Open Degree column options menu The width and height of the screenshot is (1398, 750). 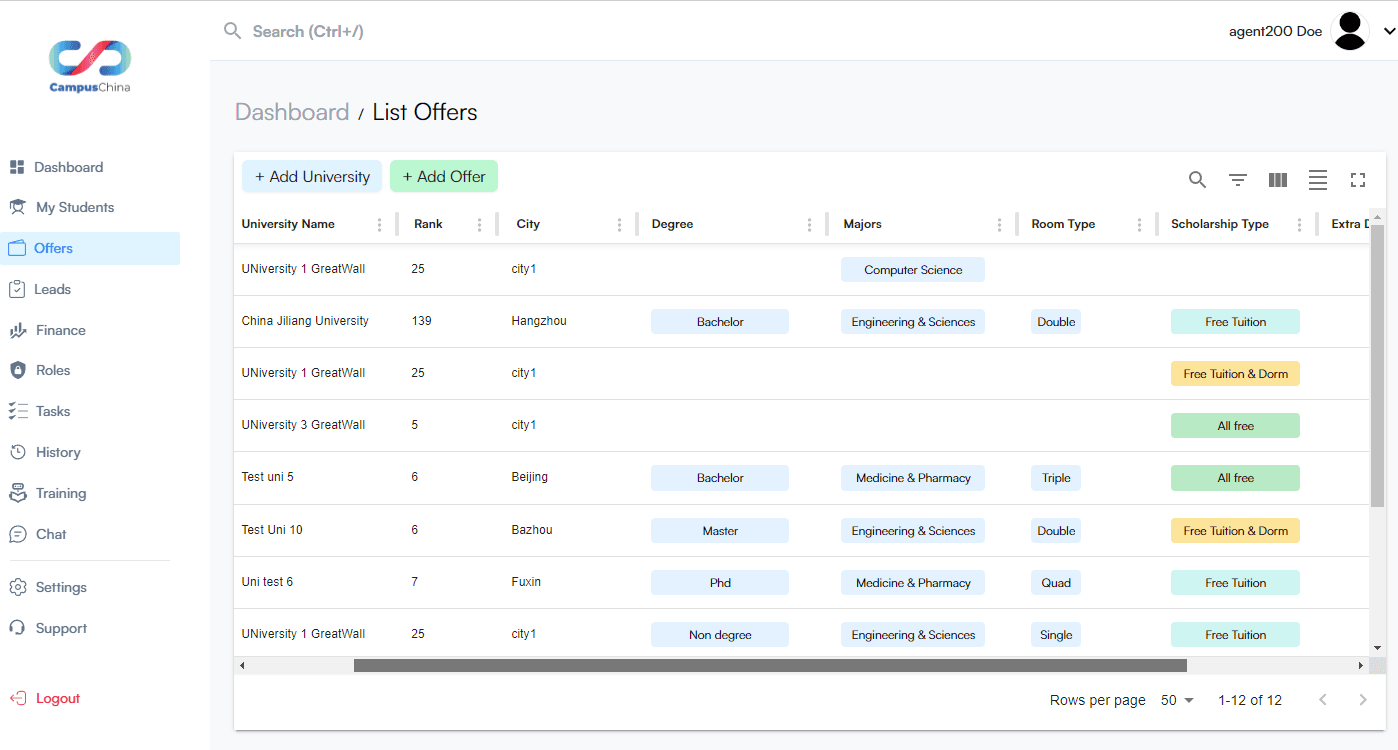[809, 225]
